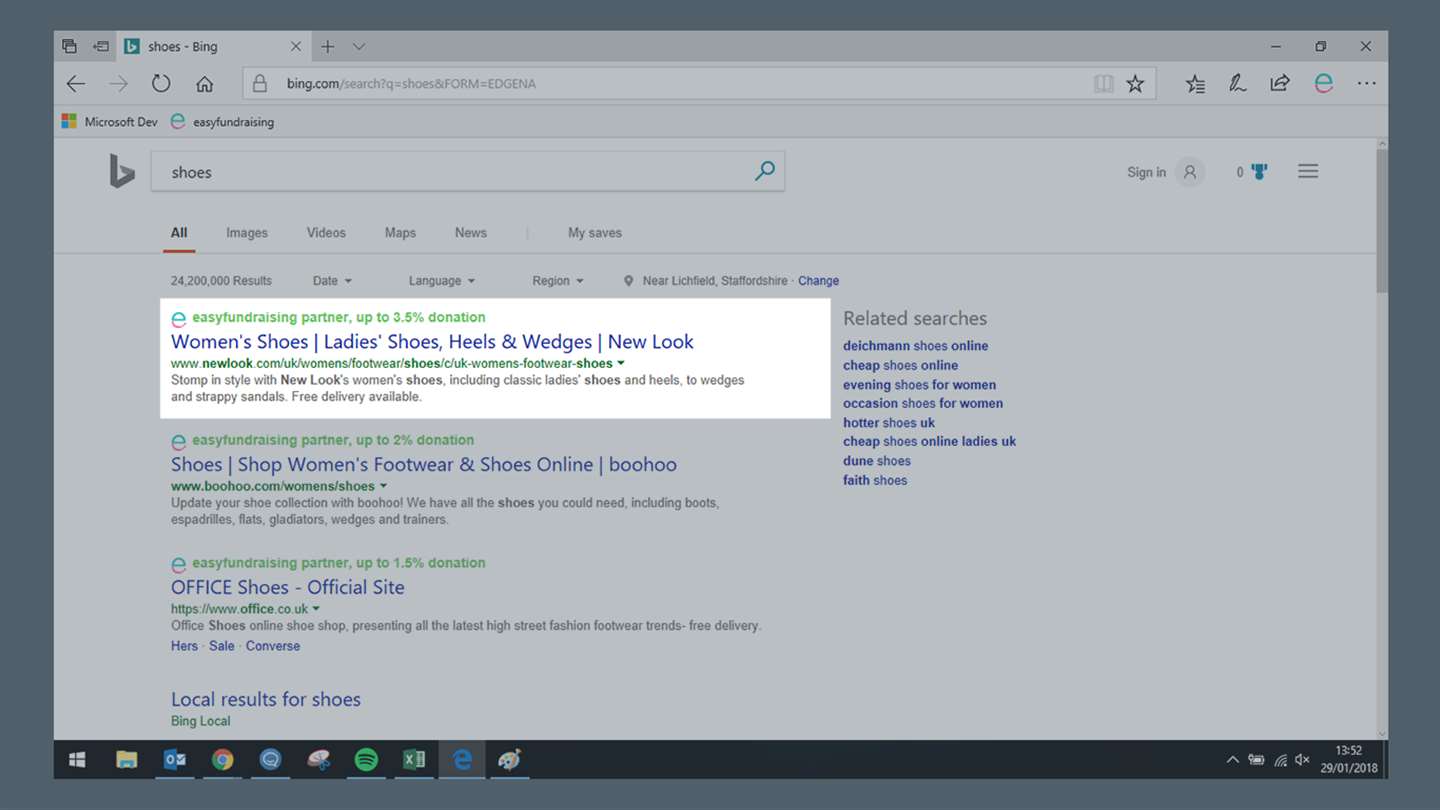Open the Hers sublink under OFFICE
This screenshot has height=810, width=1440.
point(184,646)
